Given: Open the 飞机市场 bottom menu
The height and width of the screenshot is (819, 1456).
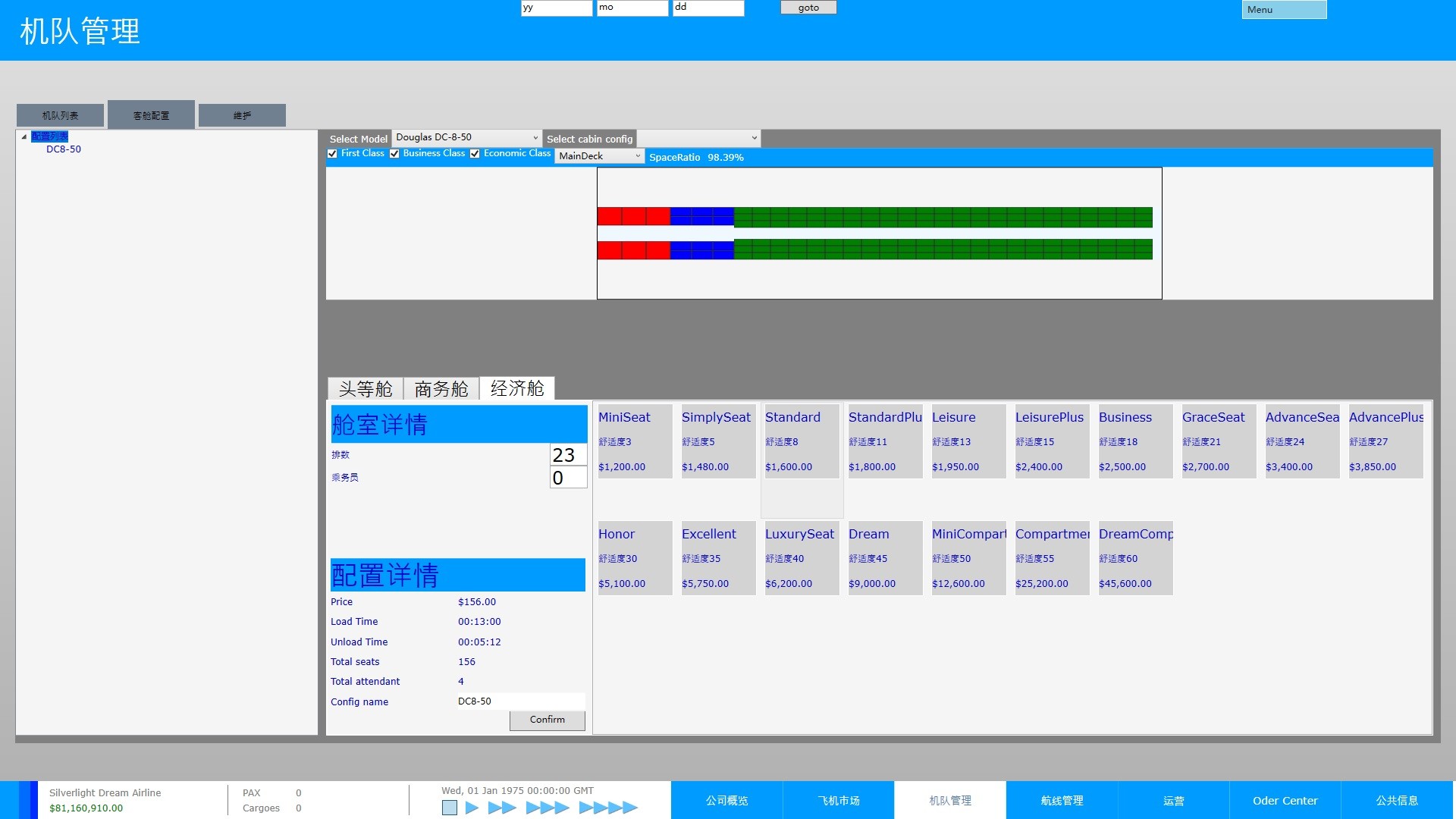Looking at the screenshot, I should (838, 801).
